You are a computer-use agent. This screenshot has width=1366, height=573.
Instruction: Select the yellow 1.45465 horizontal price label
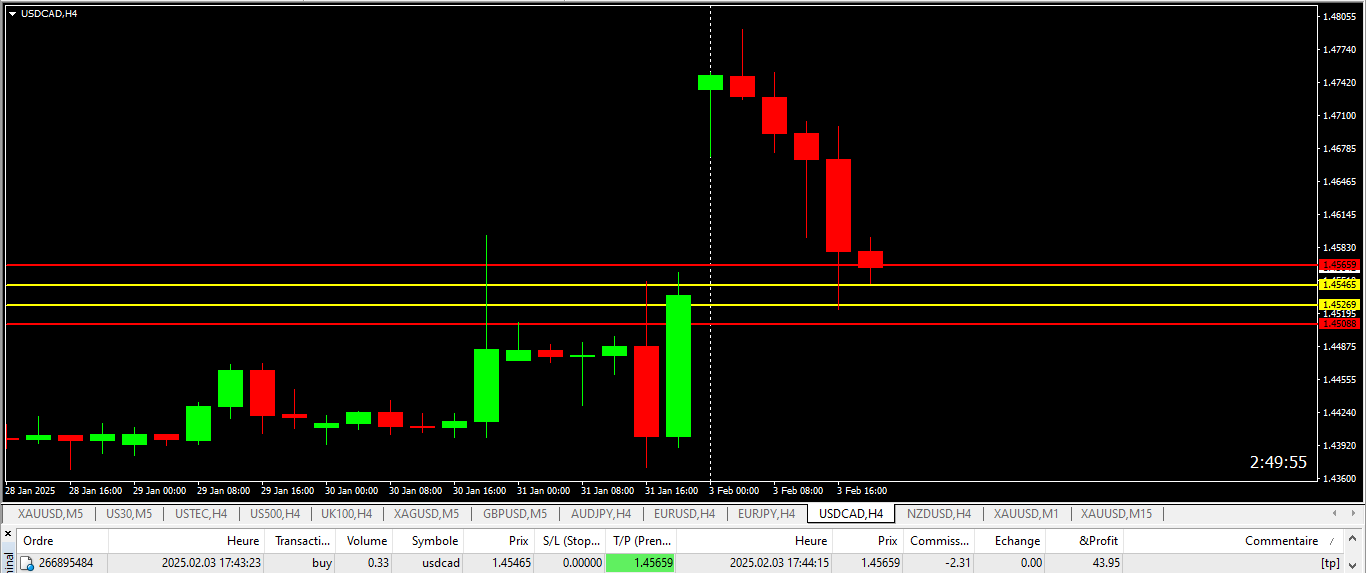tap(1339, 285)
